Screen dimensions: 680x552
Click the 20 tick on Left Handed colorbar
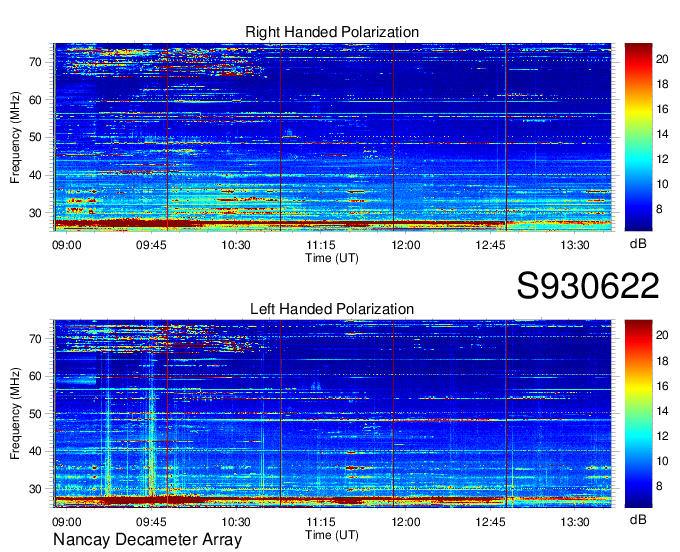tap(662, 336)
